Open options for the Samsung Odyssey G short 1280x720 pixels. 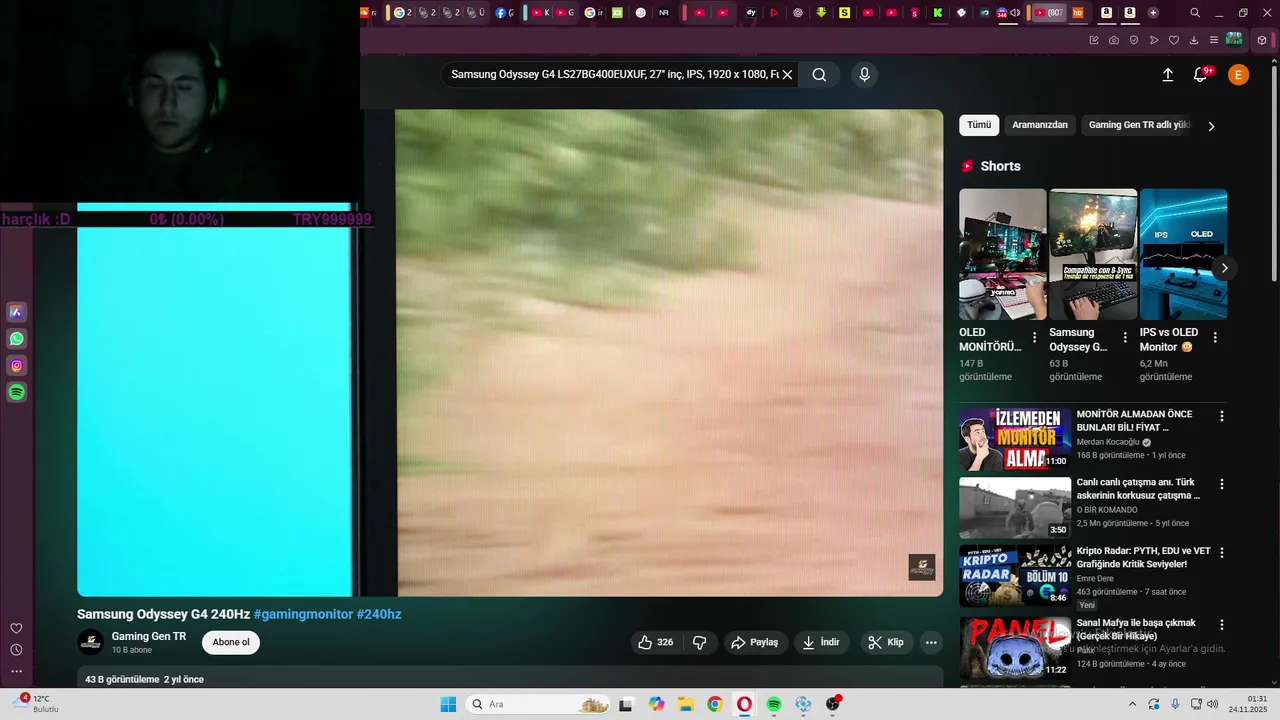[x=1125, y=338]
